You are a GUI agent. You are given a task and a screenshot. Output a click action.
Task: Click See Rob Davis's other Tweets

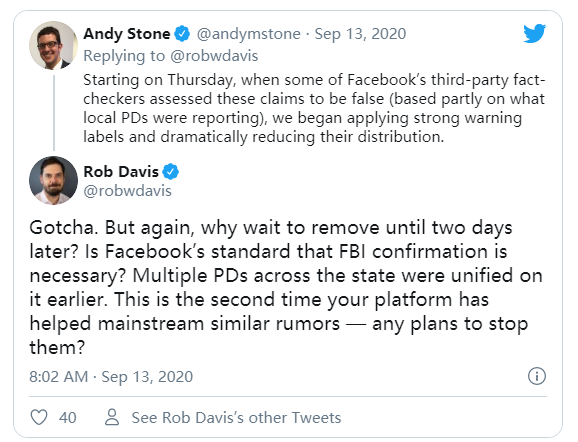[x=236, y=418]
